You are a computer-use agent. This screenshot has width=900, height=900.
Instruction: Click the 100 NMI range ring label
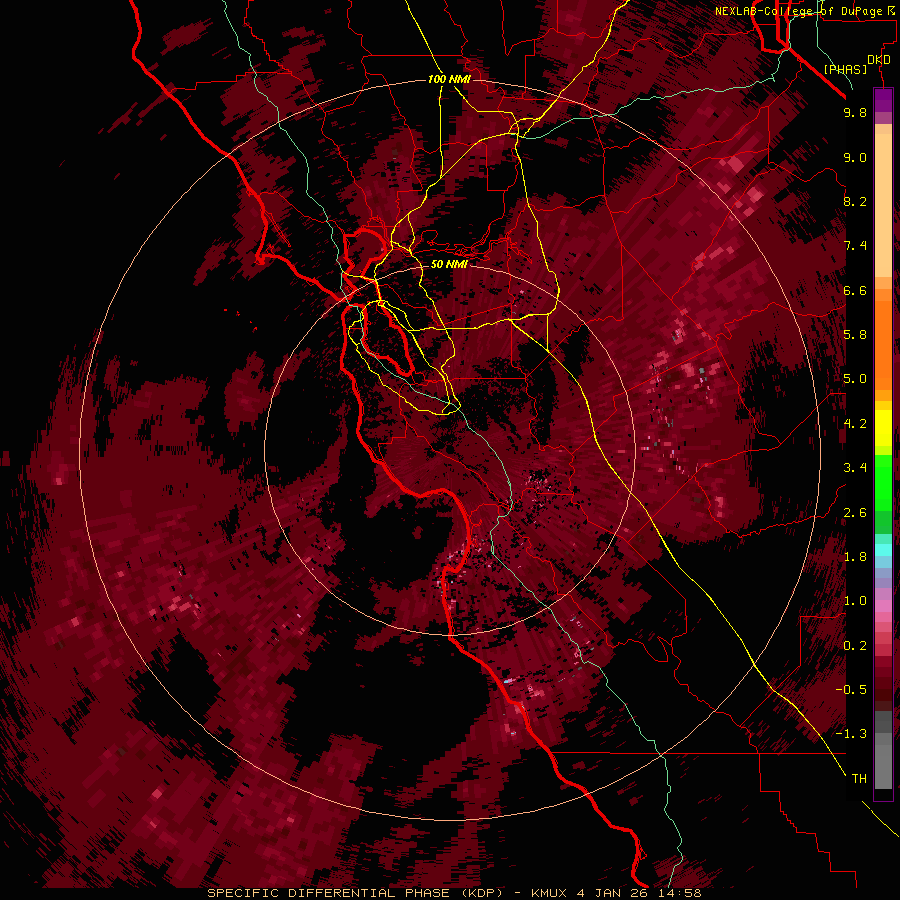[449, 79]
